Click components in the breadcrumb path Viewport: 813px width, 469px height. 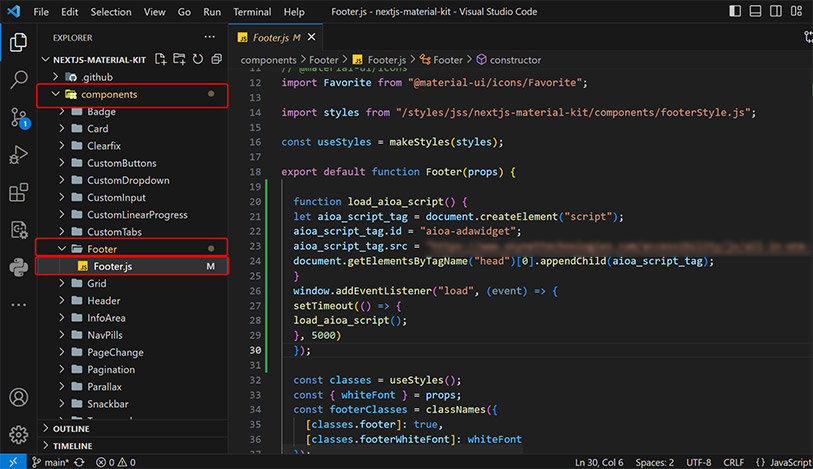(x=269, y=60)
